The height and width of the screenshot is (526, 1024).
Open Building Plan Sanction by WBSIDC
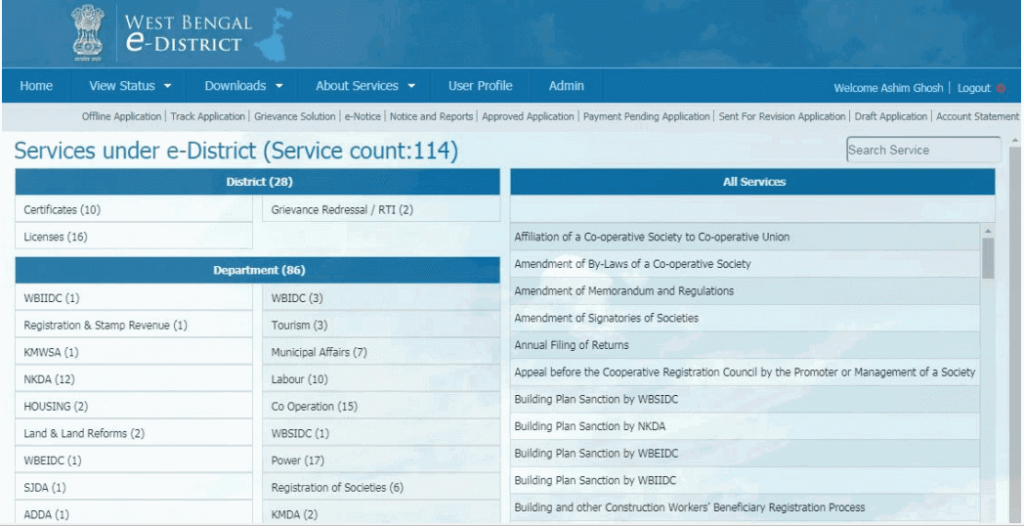[745, 399]
